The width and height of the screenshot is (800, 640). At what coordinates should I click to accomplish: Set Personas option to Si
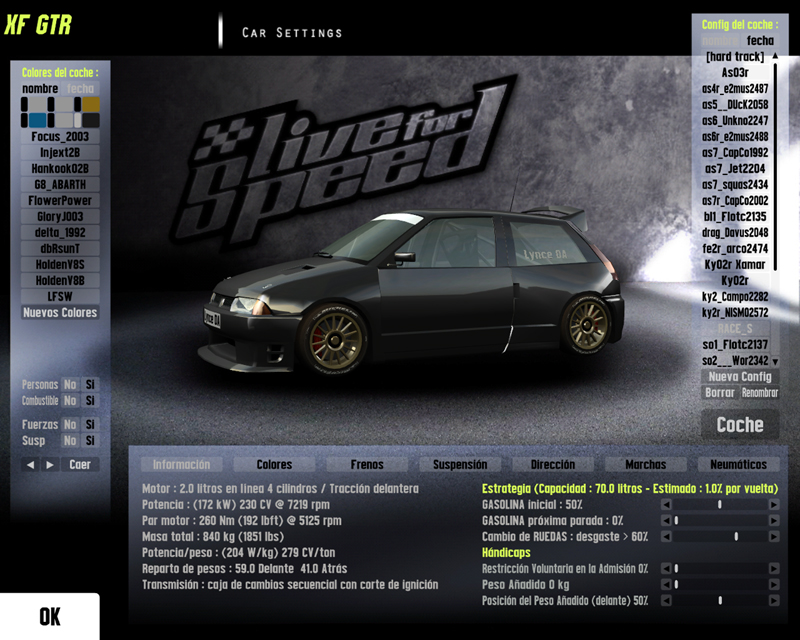click(x=90, y=384)
